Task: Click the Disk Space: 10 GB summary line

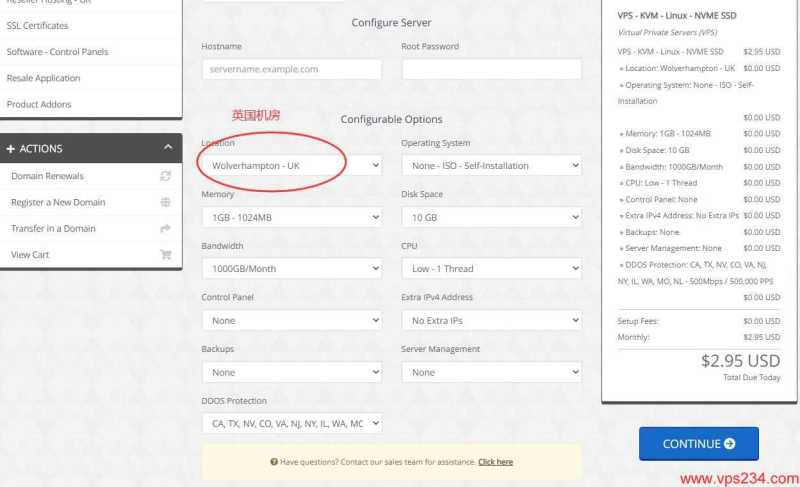Action: pos(698,150)
